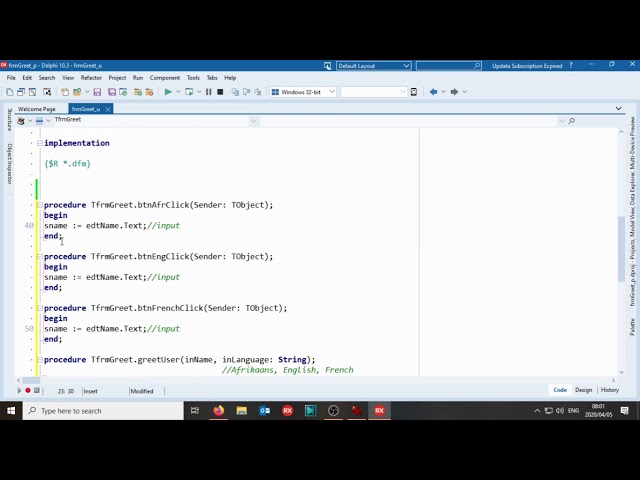Screen dimensions: 640x480
Task: Open the Project menu
Action: (117, 78)
